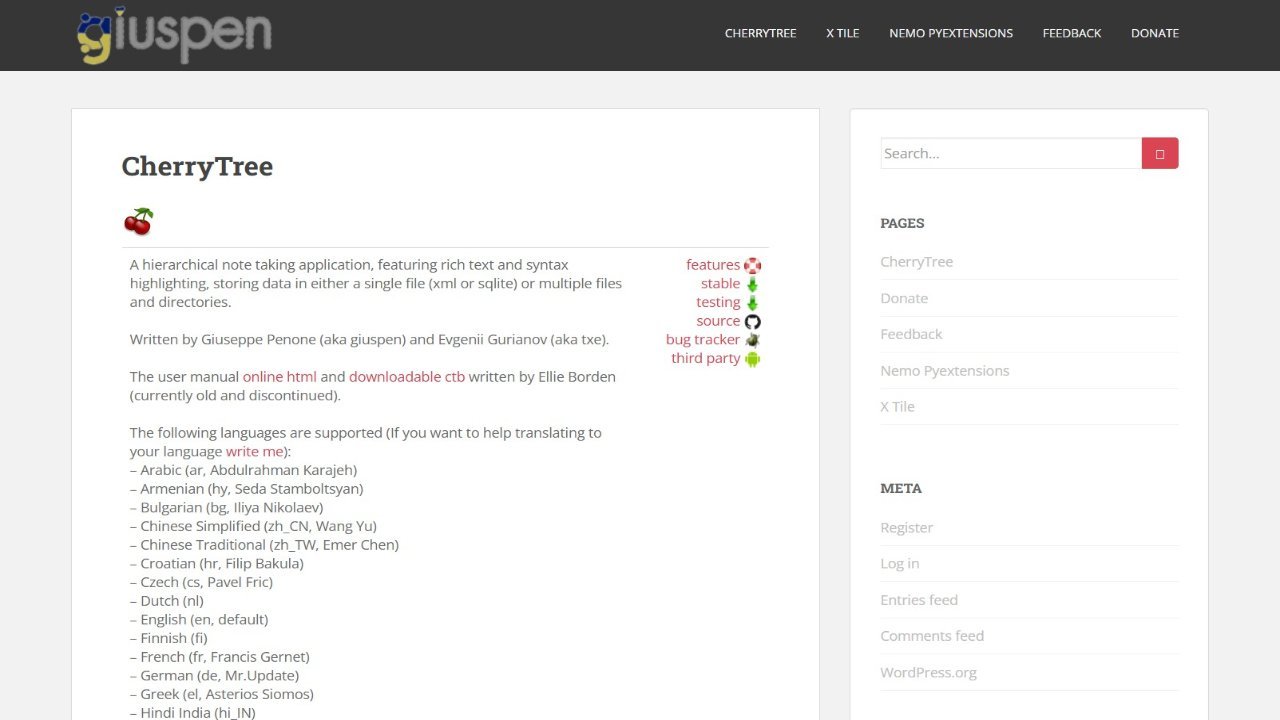Click the cherries icon under the title
The image size is (1280, 720).
pos(138,222)
